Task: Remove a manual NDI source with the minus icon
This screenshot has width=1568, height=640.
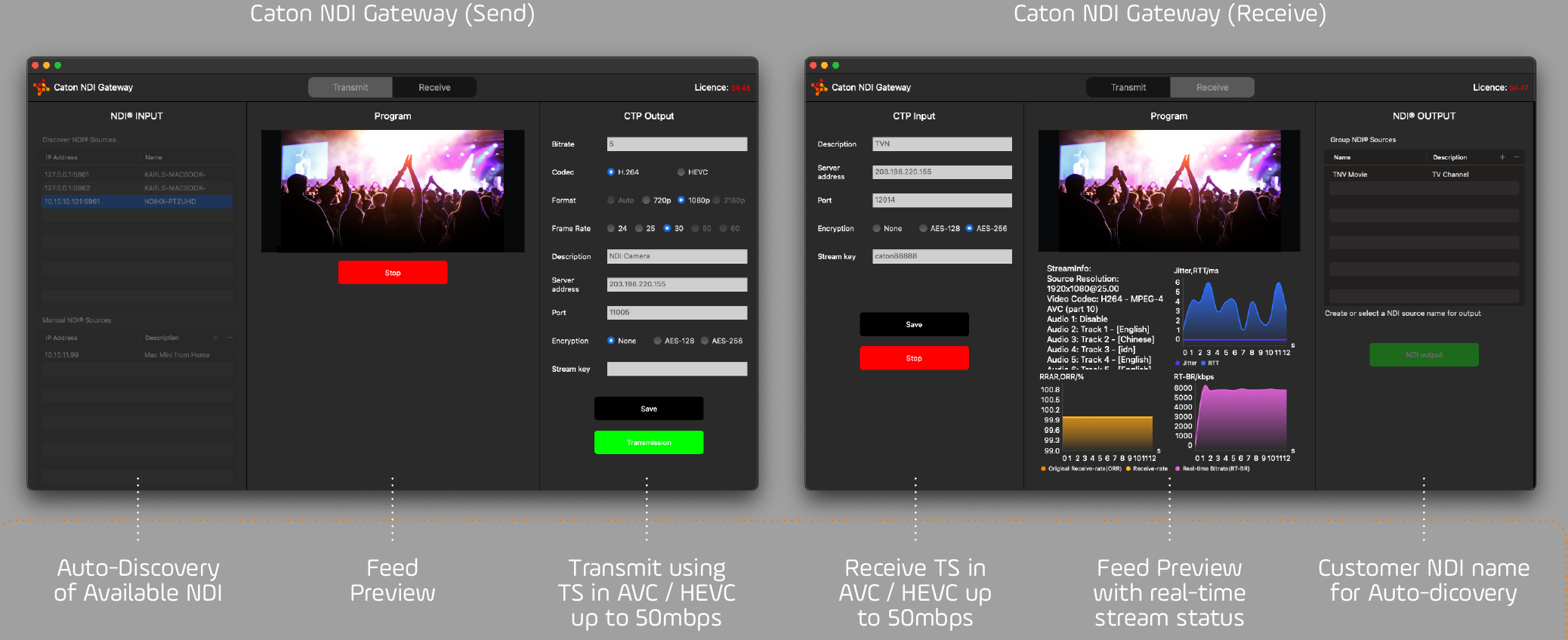Action: pos(230,338)
